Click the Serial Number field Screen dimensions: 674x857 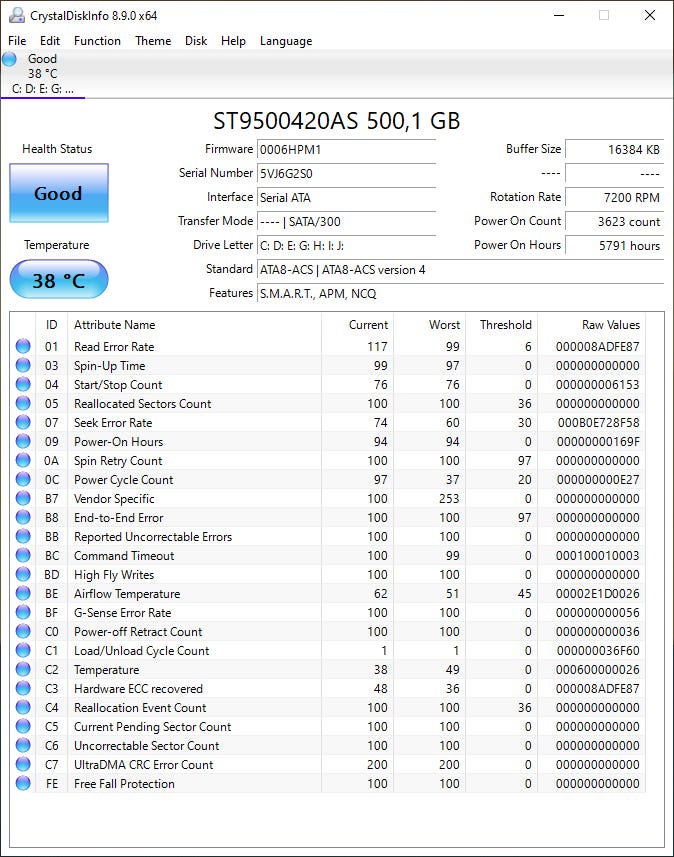coord(346,173)
